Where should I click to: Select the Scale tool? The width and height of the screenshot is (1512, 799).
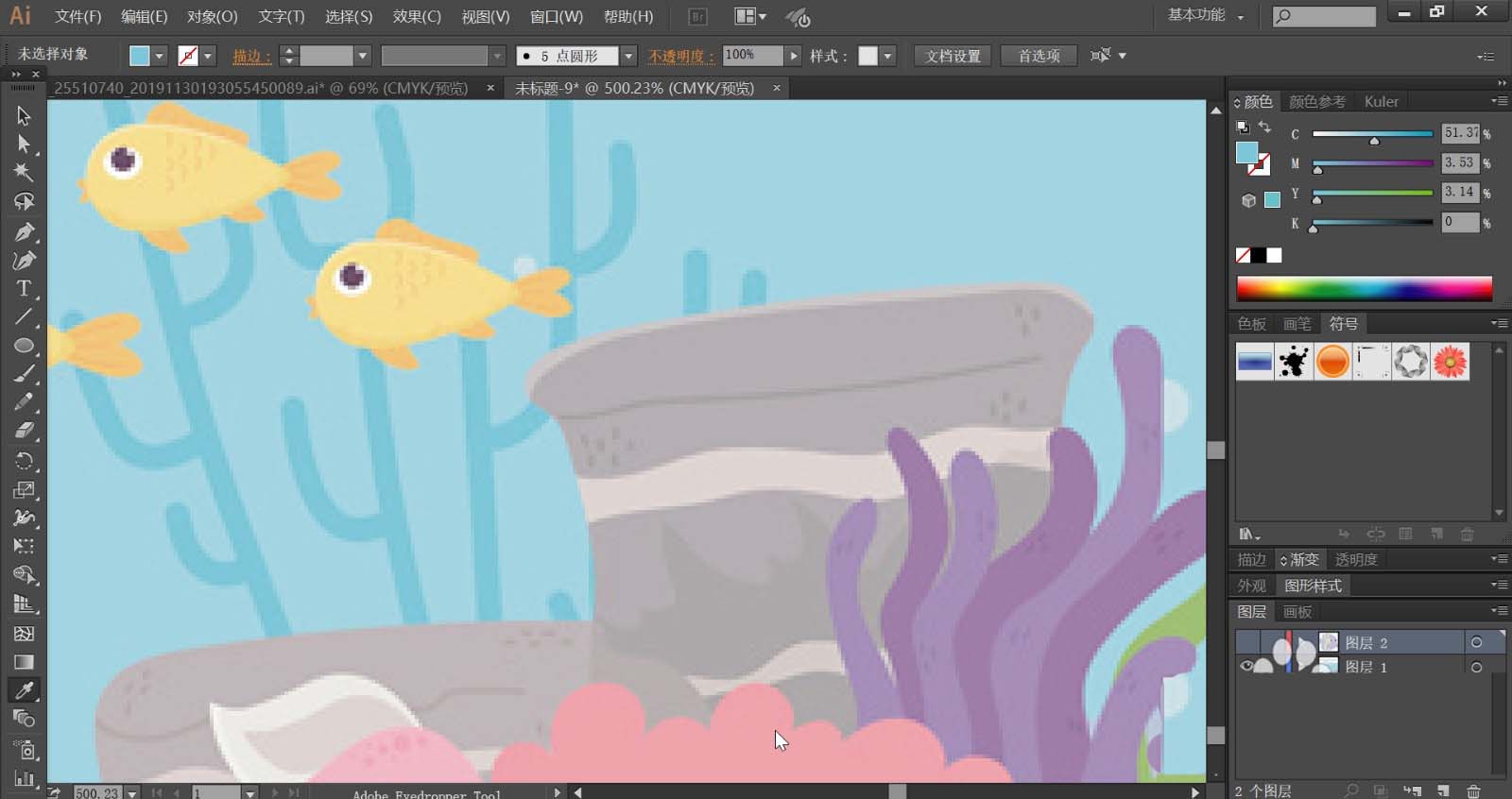pyautogui.click(x=24, y=489)
